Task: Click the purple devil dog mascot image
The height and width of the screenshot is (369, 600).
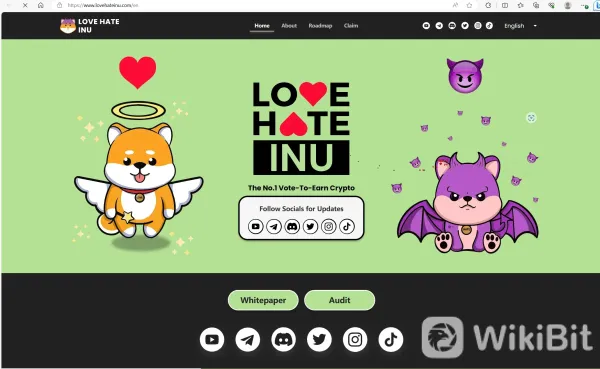Action: click(x=468, y=203)
